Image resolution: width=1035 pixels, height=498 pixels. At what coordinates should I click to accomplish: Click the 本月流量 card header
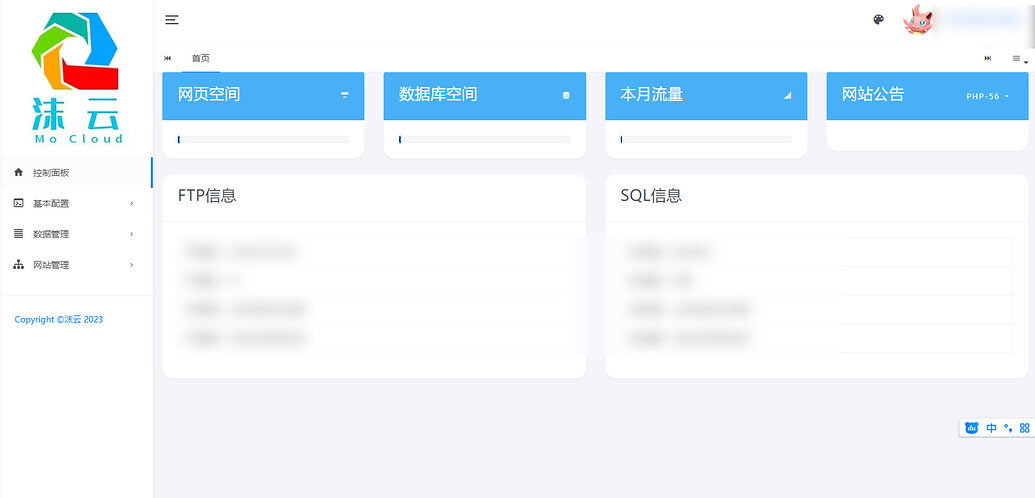coord(706,96)
